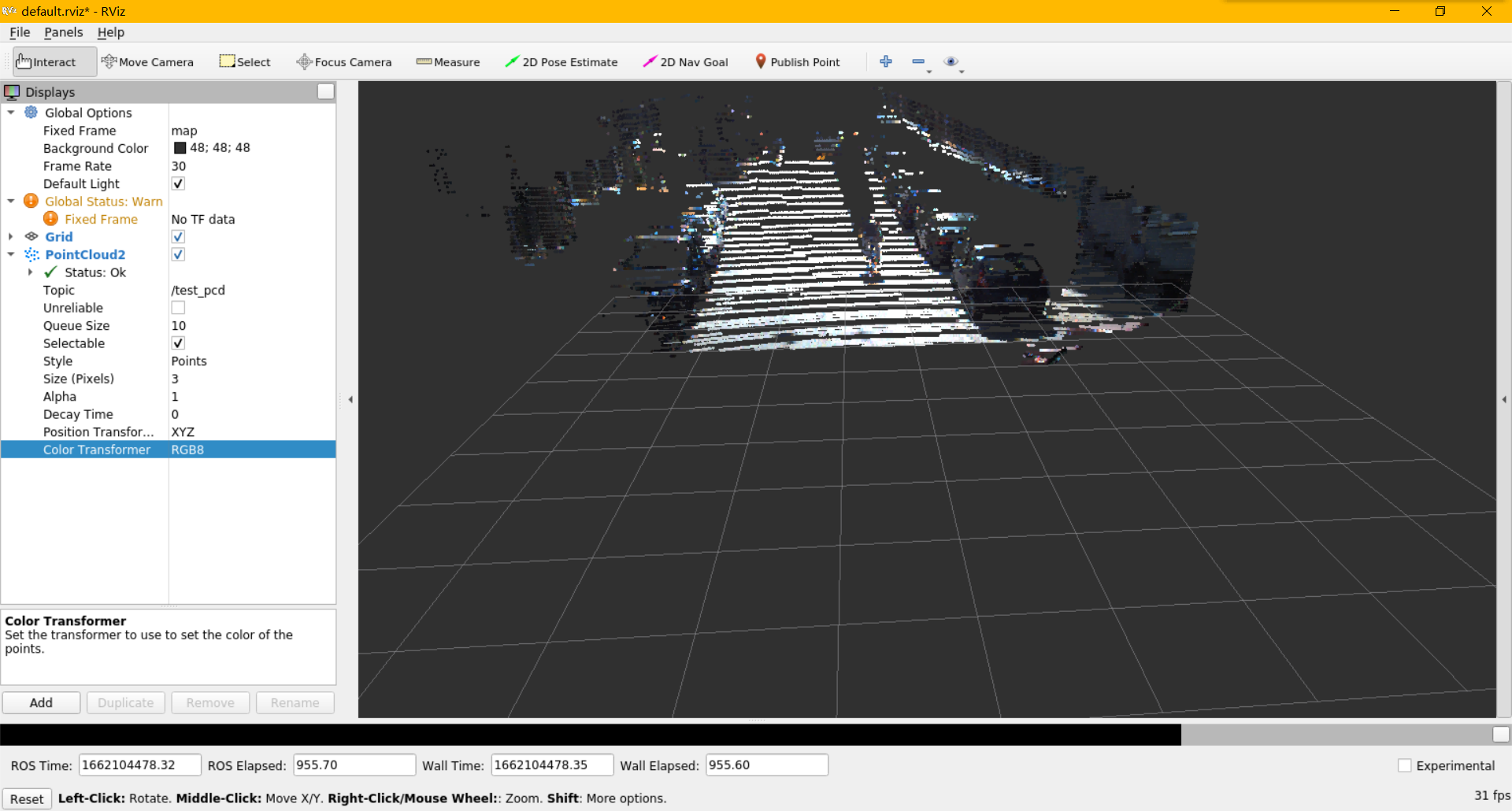Viewport: 1512px width, 811px height.
Task: Enable the Unreliable checkbox
Action: [178, 308]
